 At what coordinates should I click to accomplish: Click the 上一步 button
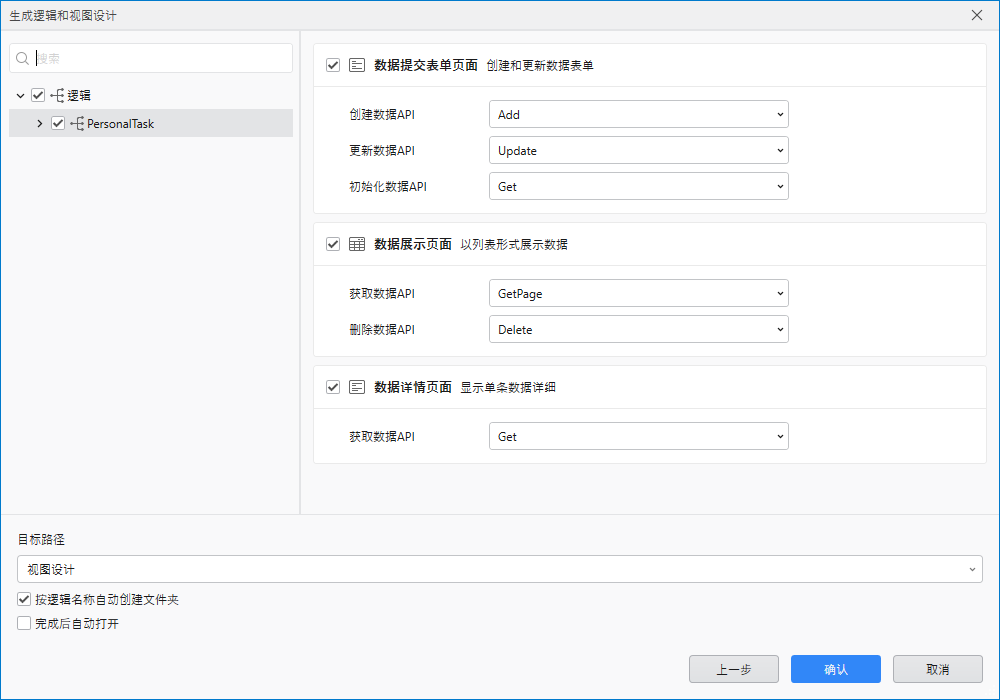point(733,669)
